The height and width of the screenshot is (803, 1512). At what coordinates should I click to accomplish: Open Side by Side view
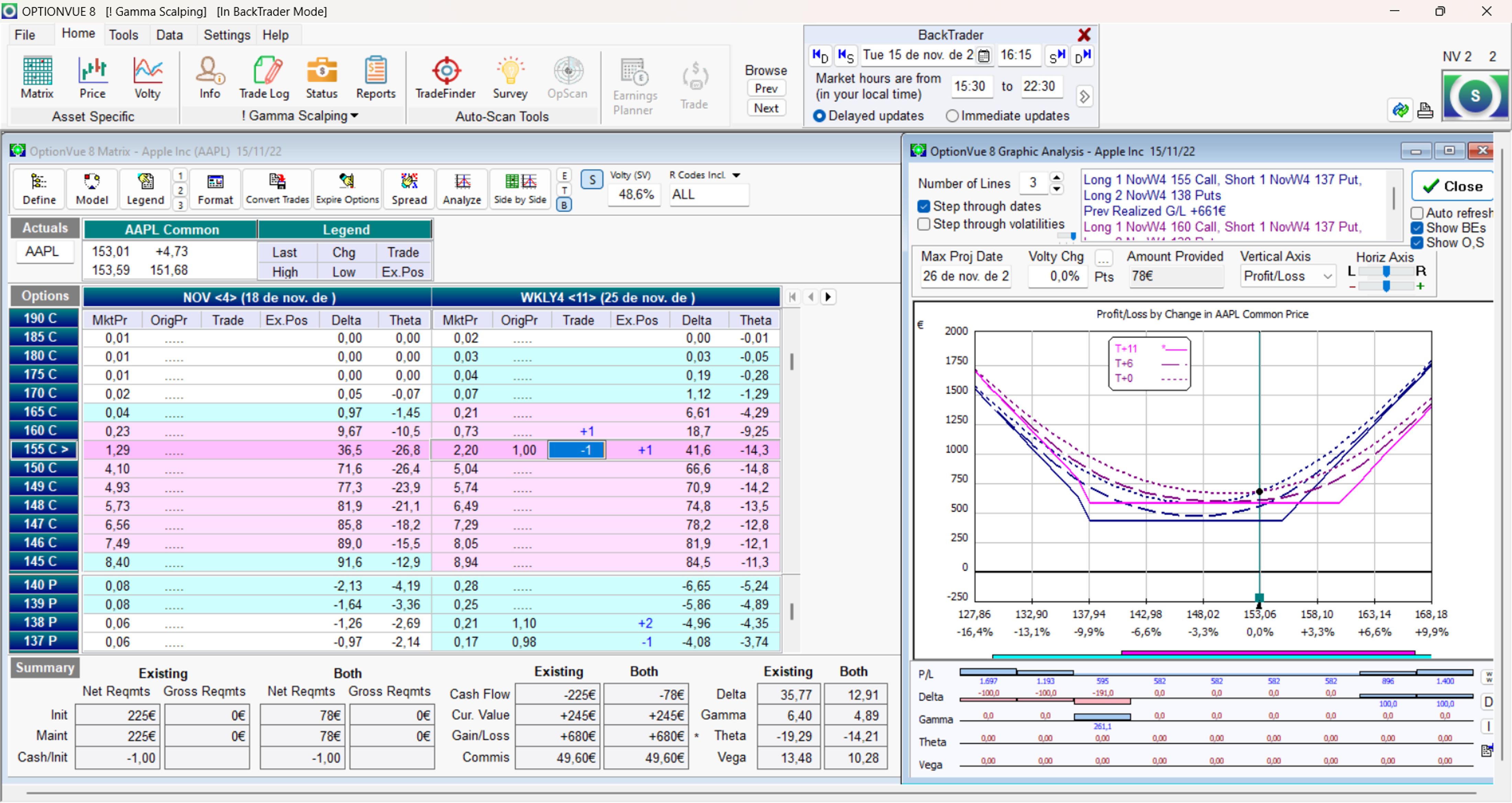[x=520, y=189]
